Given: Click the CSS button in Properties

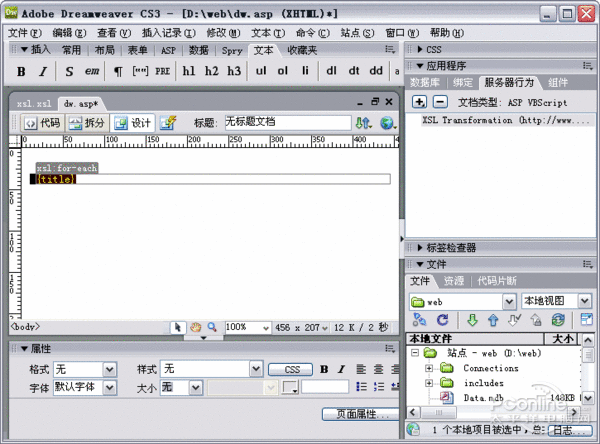Looking at the screenshot, I should coord(291,370).
